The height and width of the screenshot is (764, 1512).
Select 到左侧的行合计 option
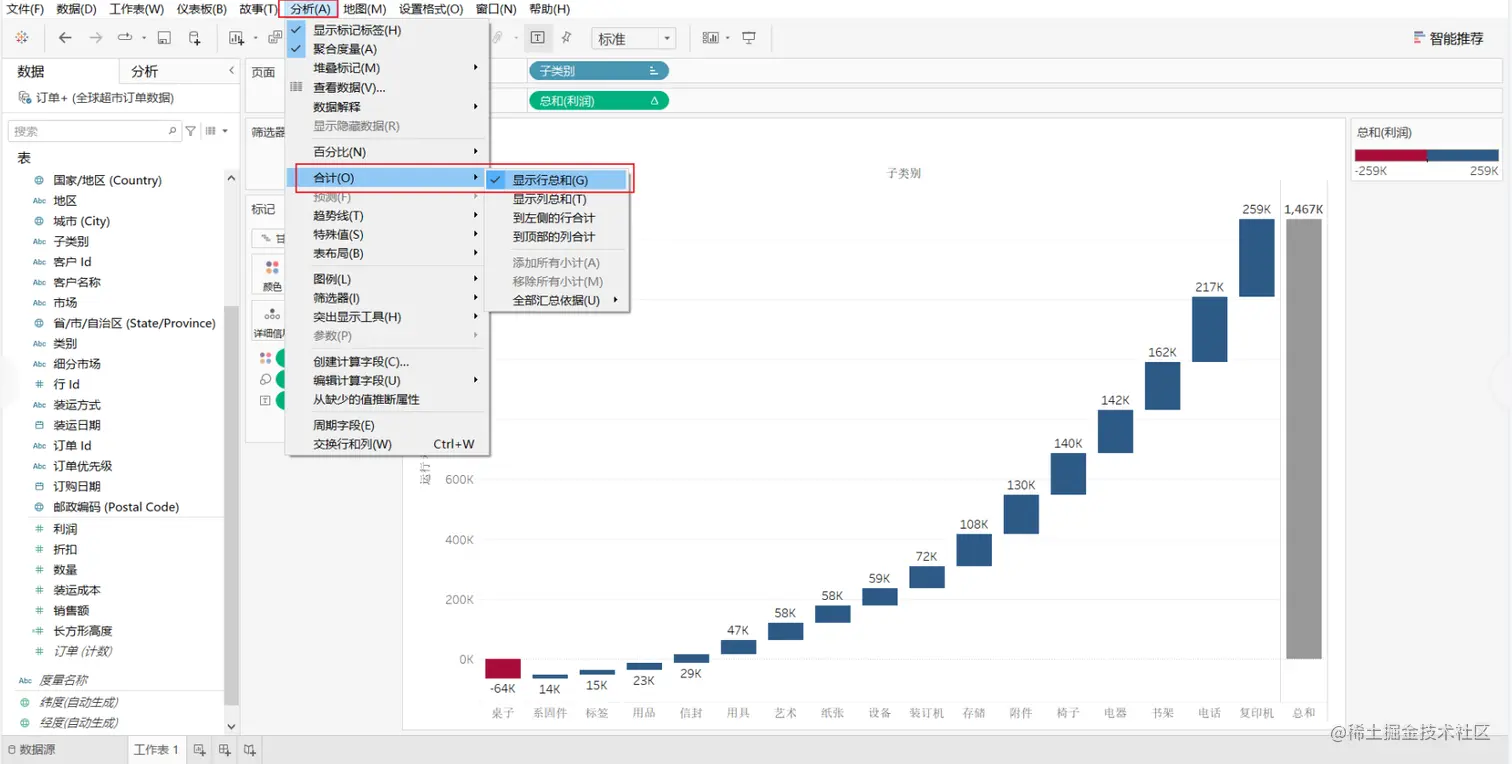[557, 218]
